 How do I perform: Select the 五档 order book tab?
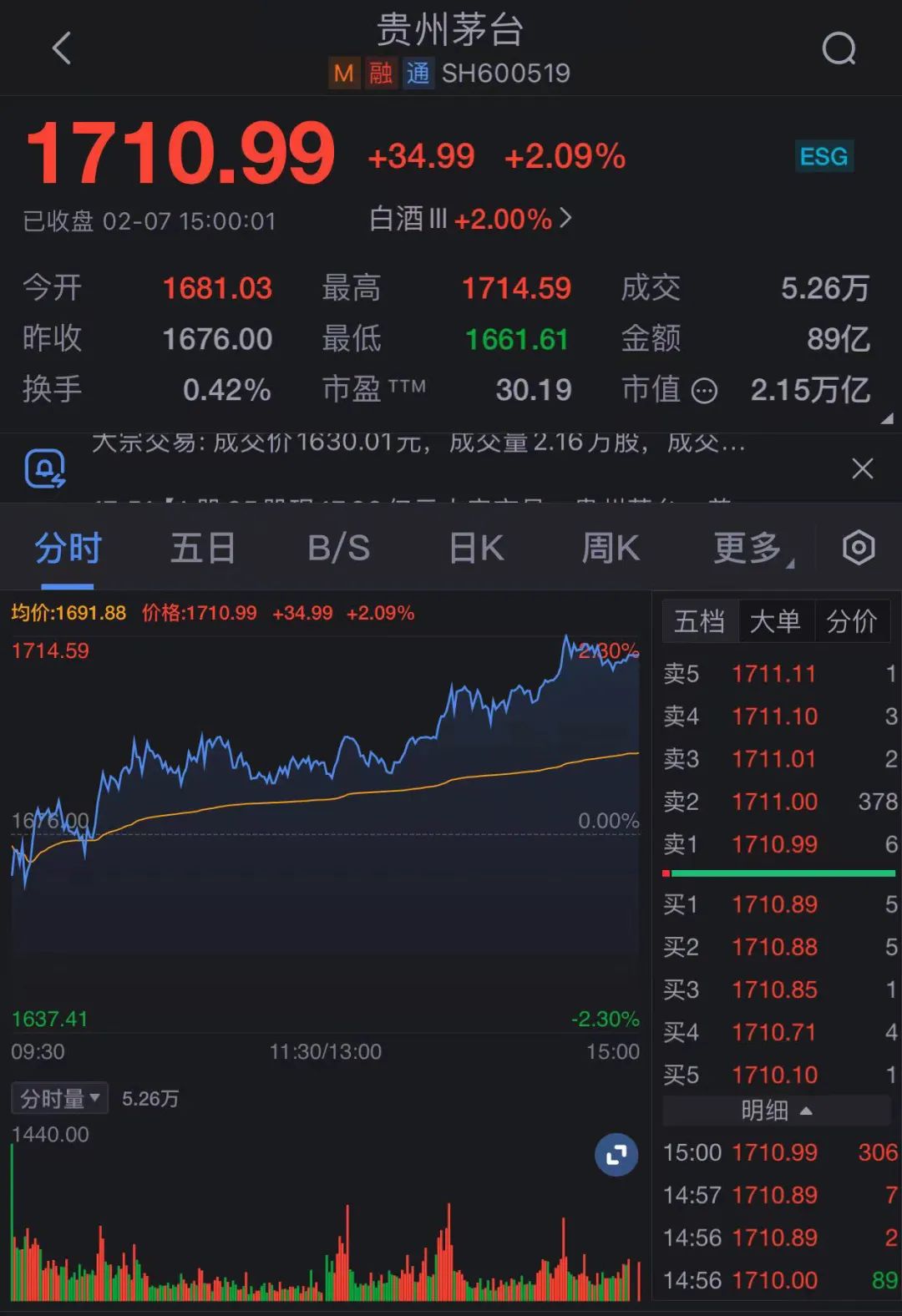pos(700,621)
